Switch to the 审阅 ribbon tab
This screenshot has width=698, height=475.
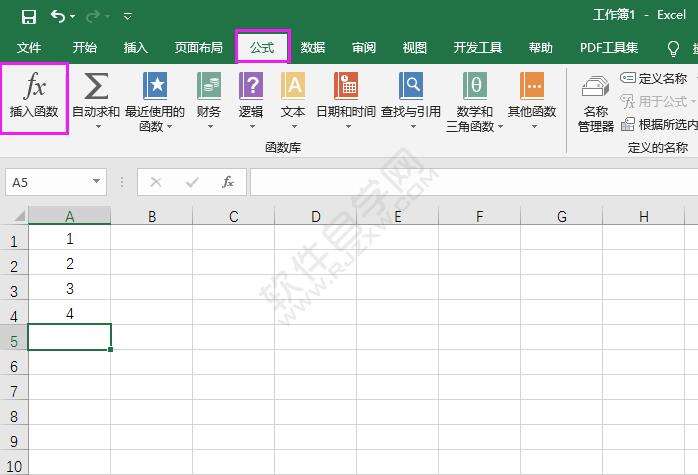(364, 47)
